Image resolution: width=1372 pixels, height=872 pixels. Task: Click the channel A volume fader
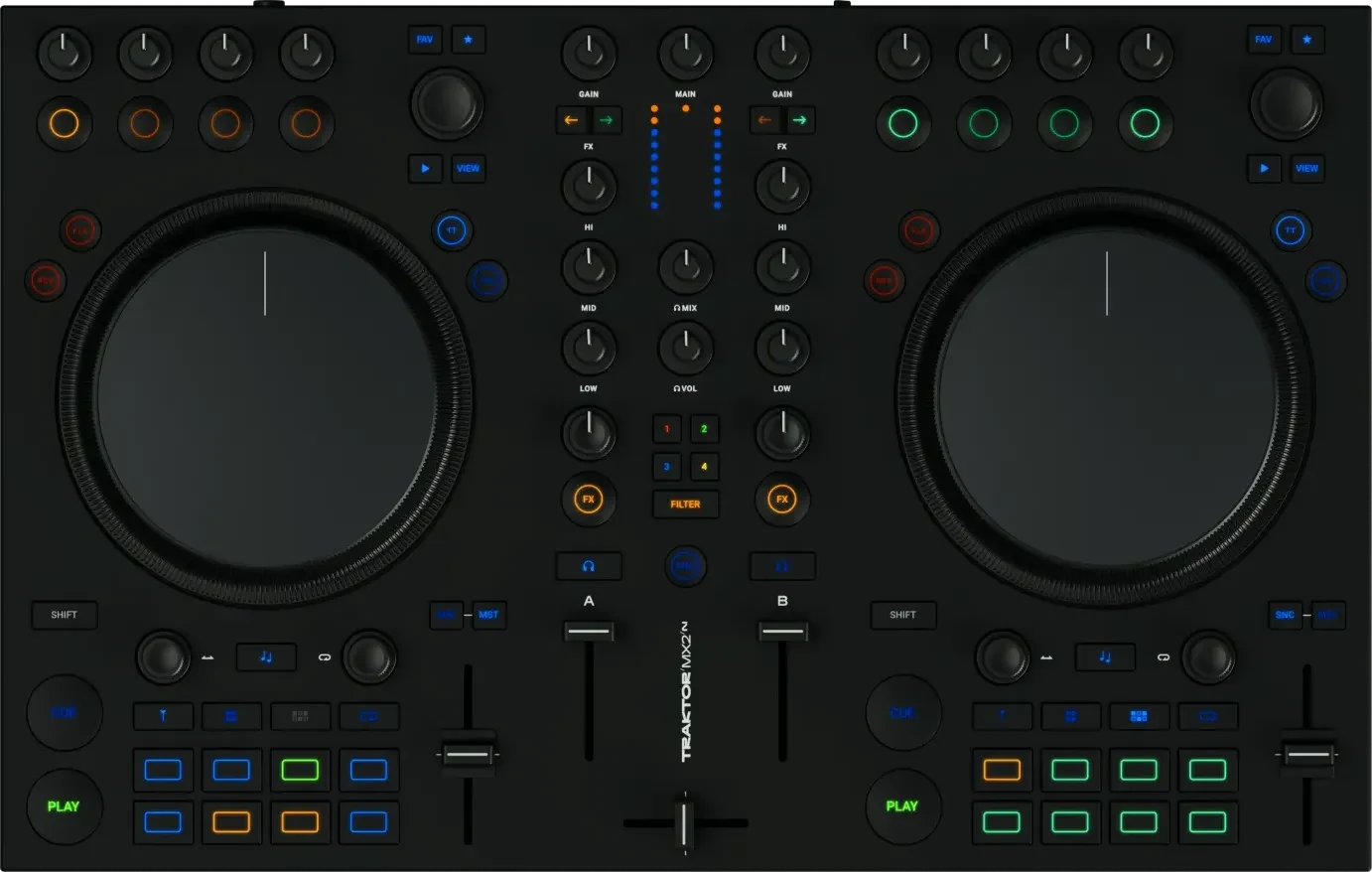tap(589, 632)
